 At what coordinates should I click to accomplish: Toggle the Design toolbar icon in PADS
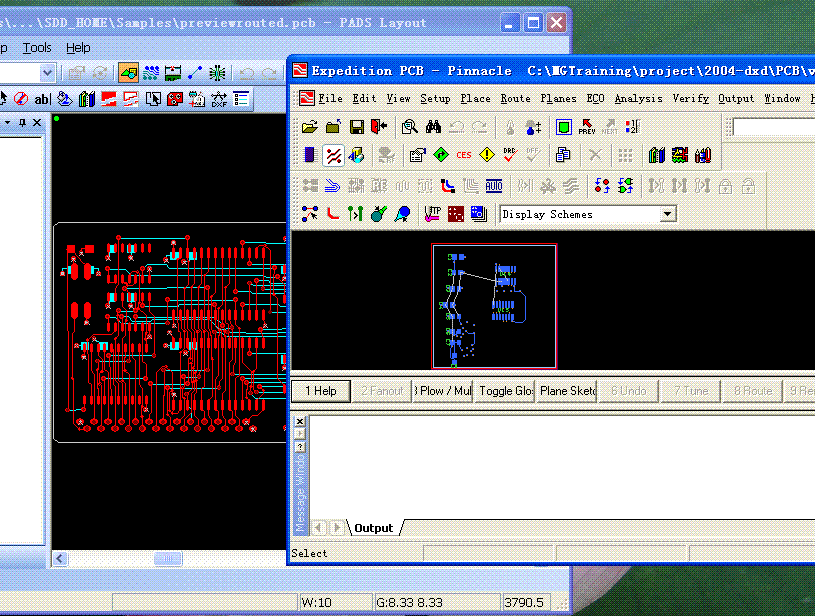pos(151,73)
